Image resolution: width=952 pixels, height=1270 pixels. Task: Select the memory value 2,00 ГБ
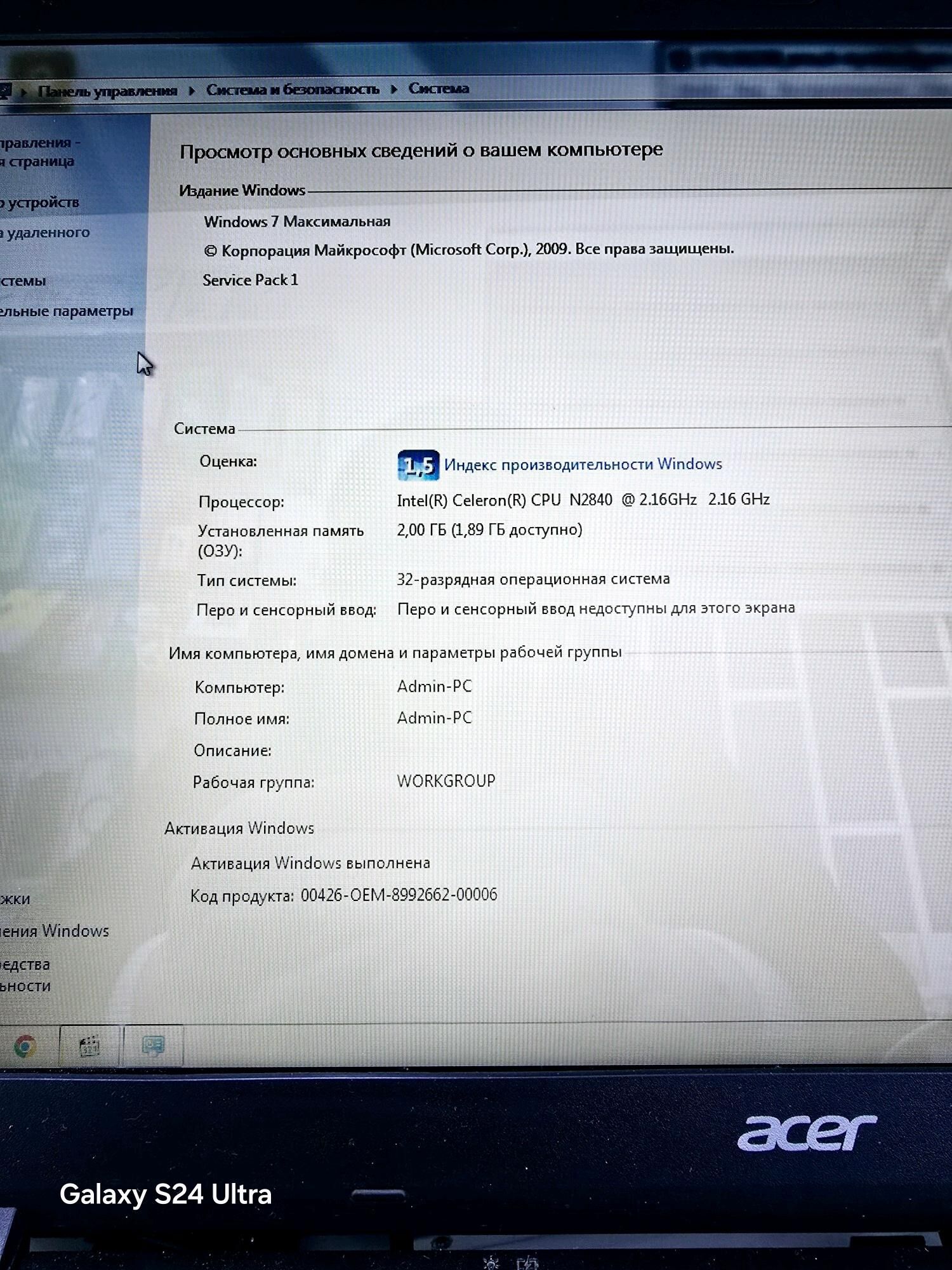point(421,530)
